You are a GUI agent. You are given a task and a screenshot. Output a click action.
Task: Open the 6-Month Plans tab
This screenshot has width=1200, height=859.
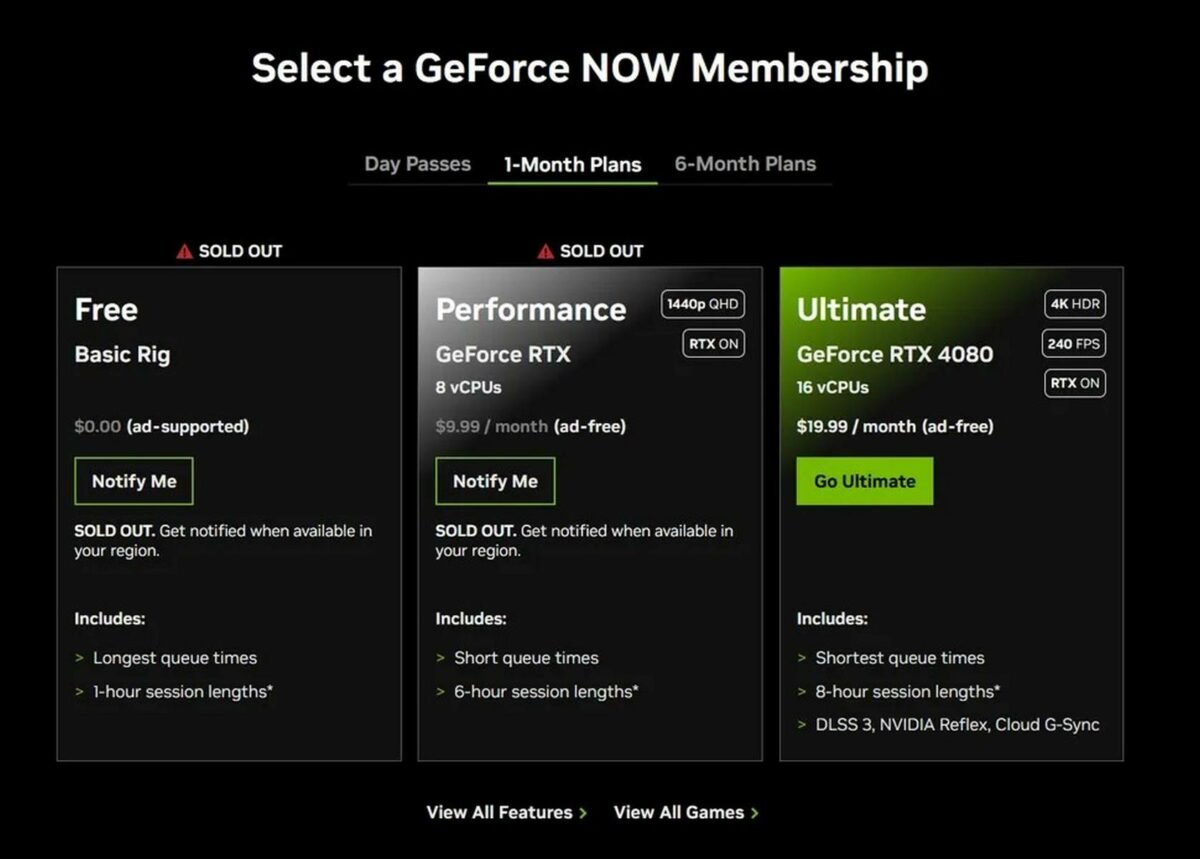745,163
